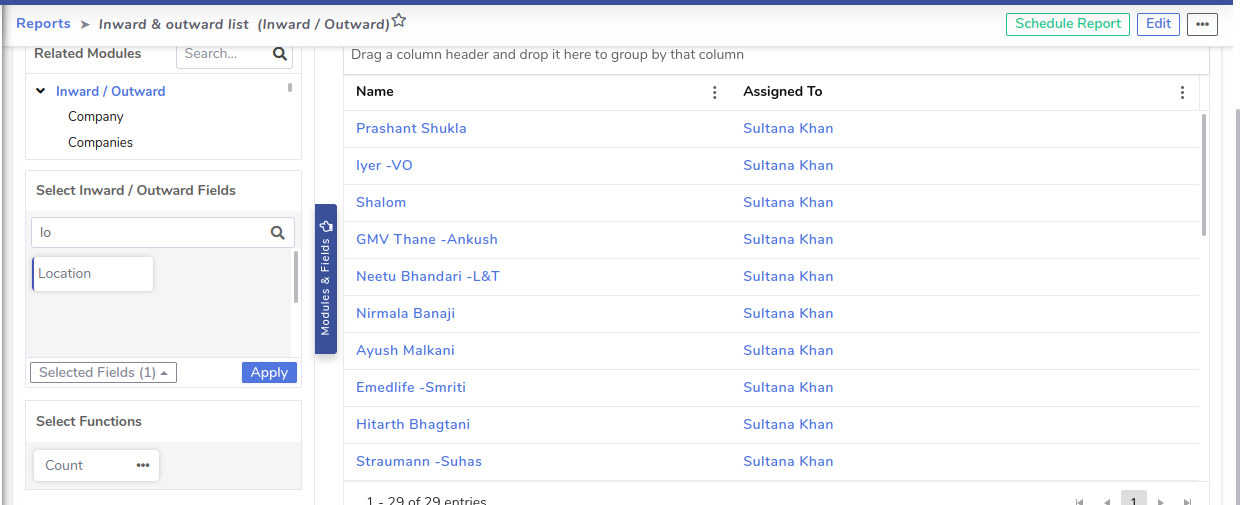Go to the first page of results

pyautogui.click(x=1079, y=502)
